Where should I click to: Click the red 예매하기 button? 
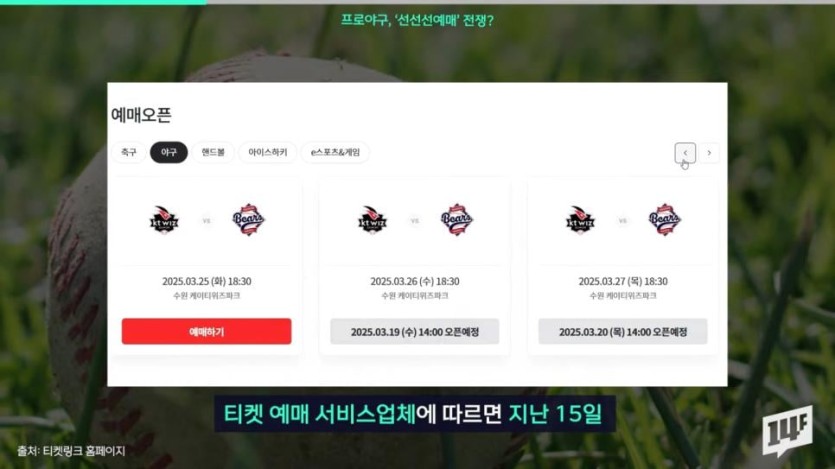(x=207, y=331)
